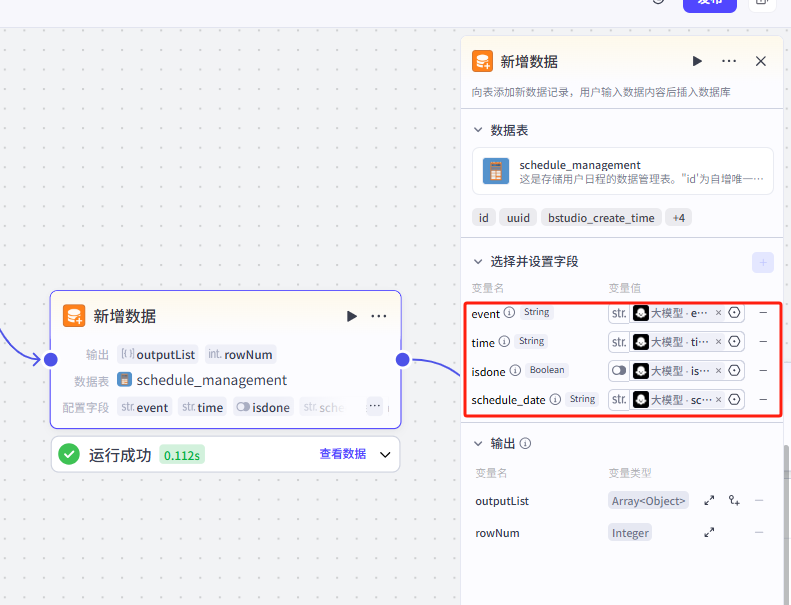Add a new field with plus button

(762, 262)
